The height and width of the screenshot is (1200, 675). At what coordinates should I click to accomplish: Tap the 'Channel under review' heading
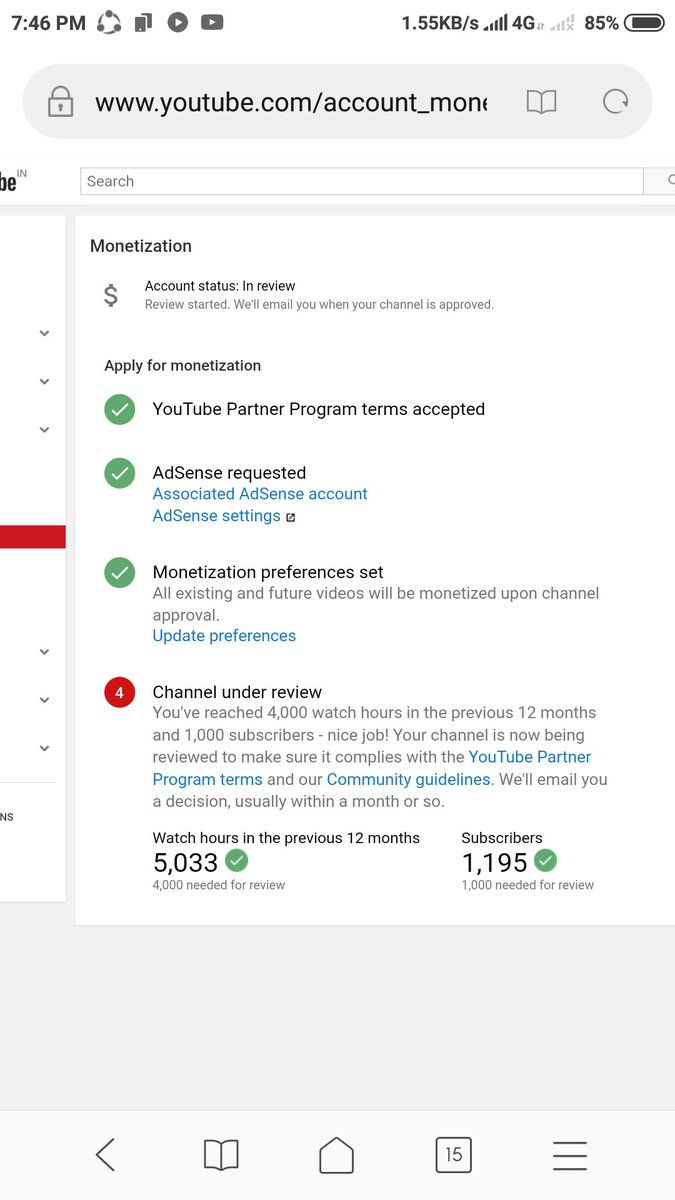237,692
